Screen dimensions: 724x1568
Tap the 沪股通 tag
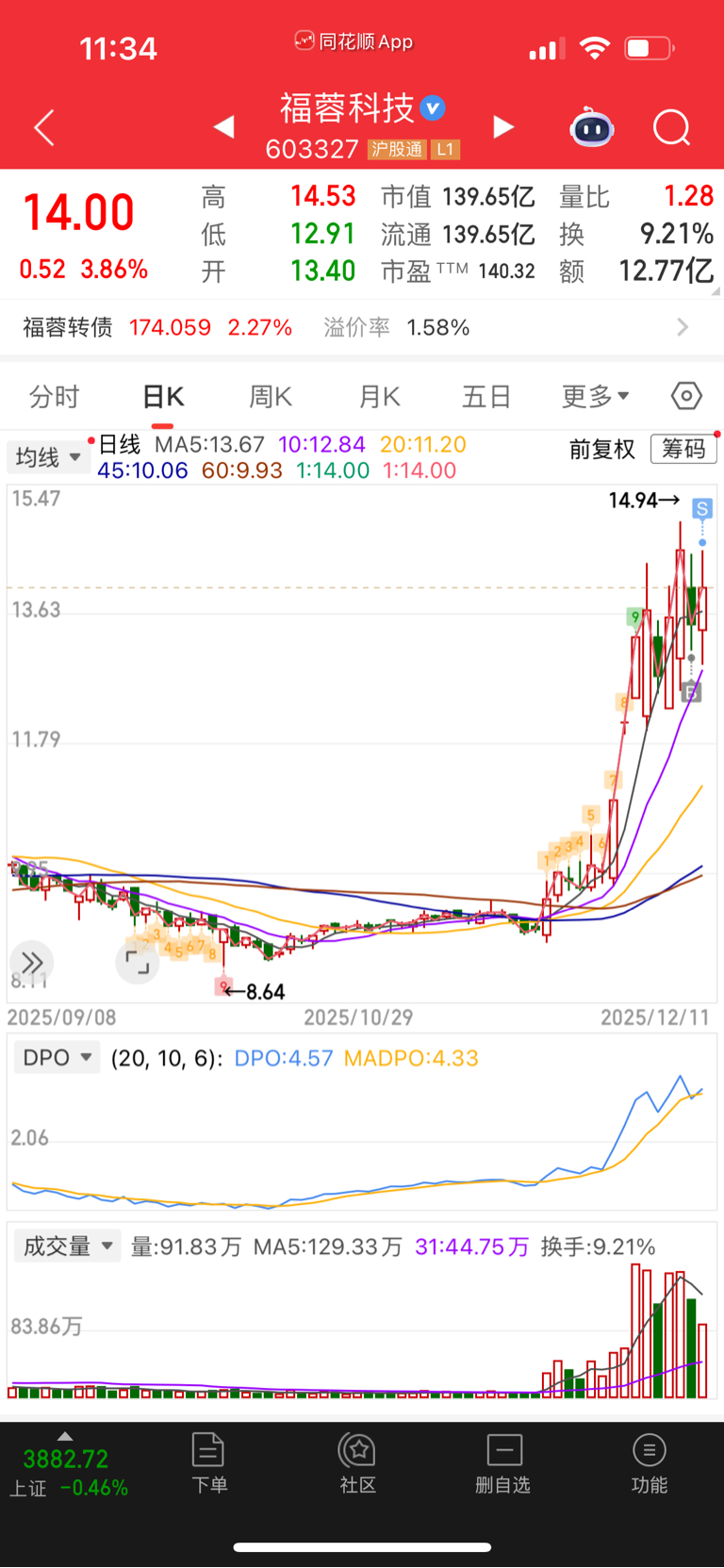pos(397,149)
